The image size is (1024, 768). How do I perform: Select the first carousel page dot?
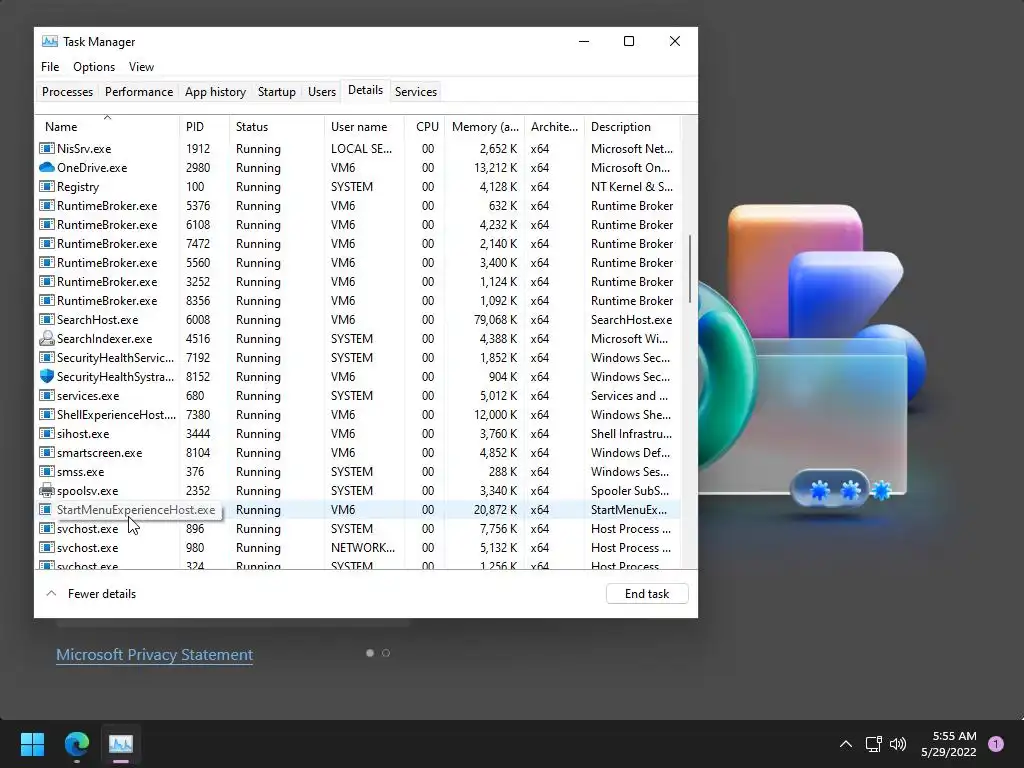370,653
